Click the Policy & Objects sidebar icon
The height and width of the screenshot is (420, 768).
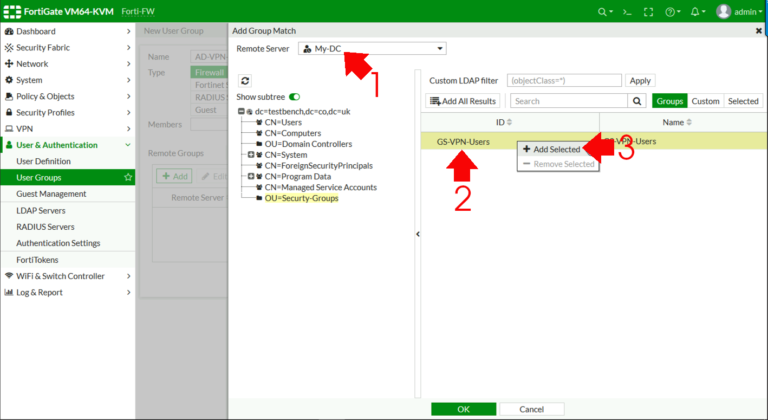click(x=9, y=96)
